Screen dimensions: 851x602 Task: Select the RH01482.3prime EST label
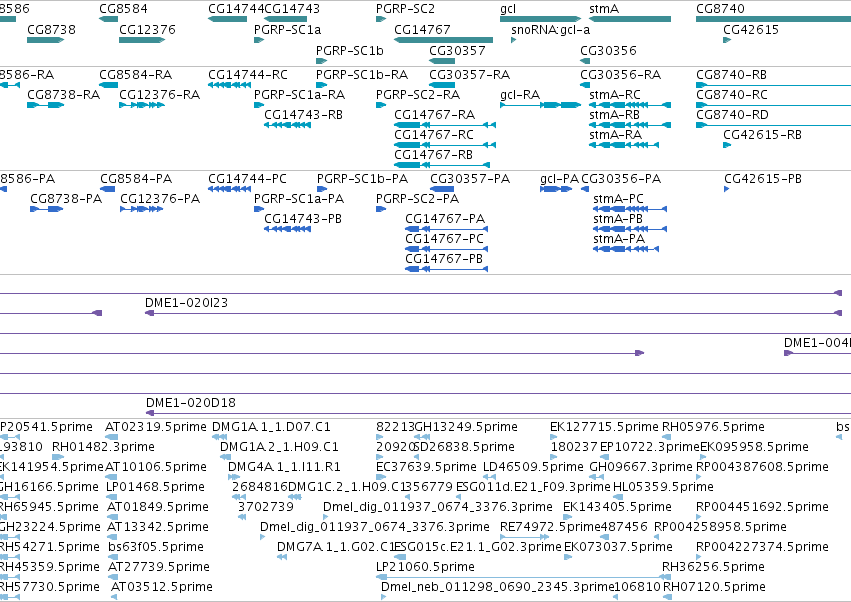(x=103, y=447)
